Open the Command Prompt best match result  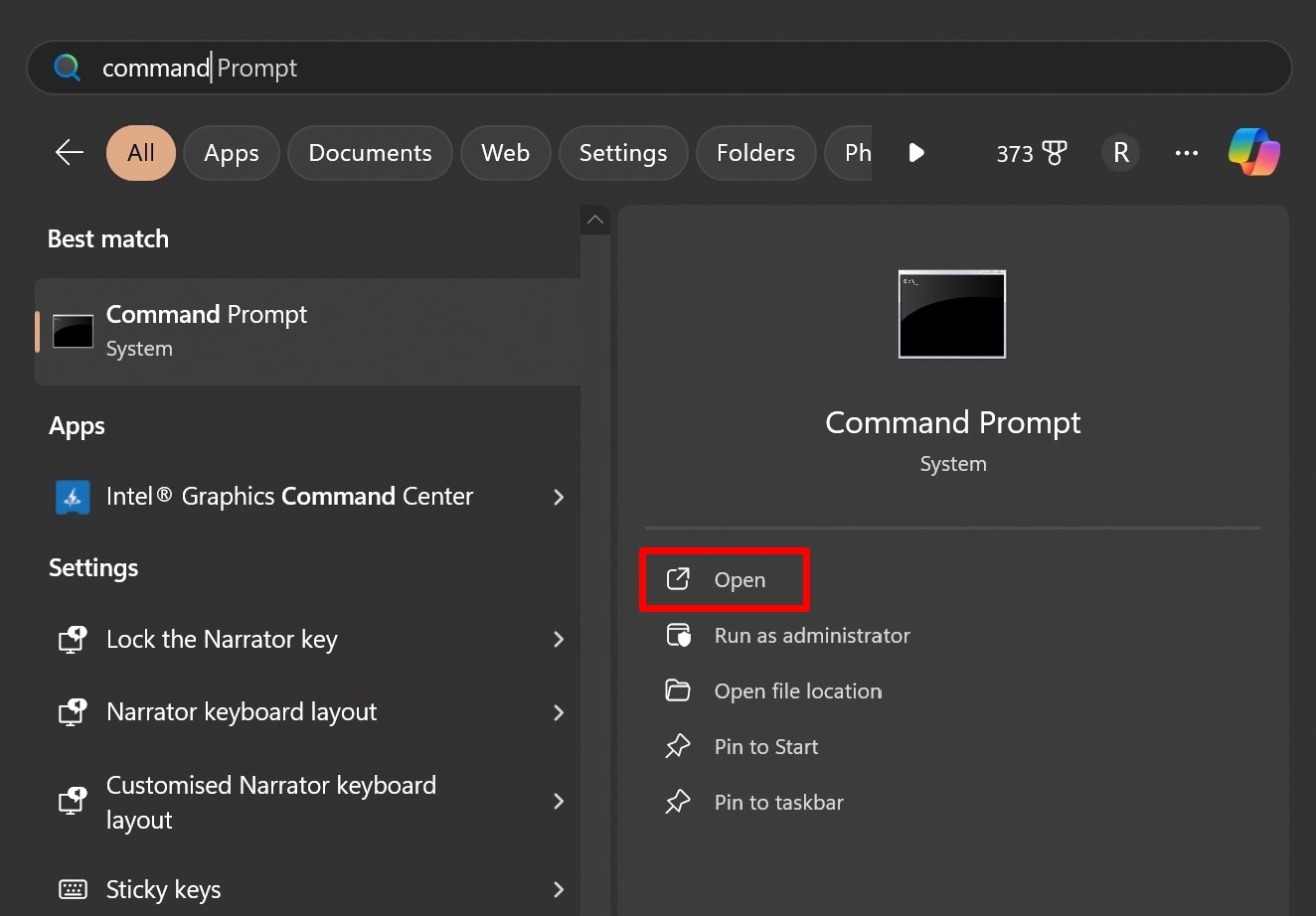point(308,332)
